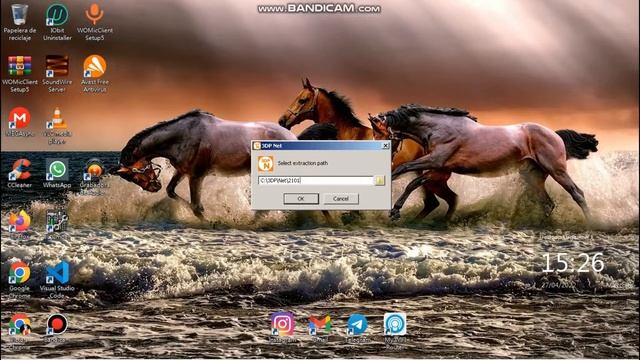Click the 3DP Net logo in dialog
The image size is (640, 360).
click(265, 163)
